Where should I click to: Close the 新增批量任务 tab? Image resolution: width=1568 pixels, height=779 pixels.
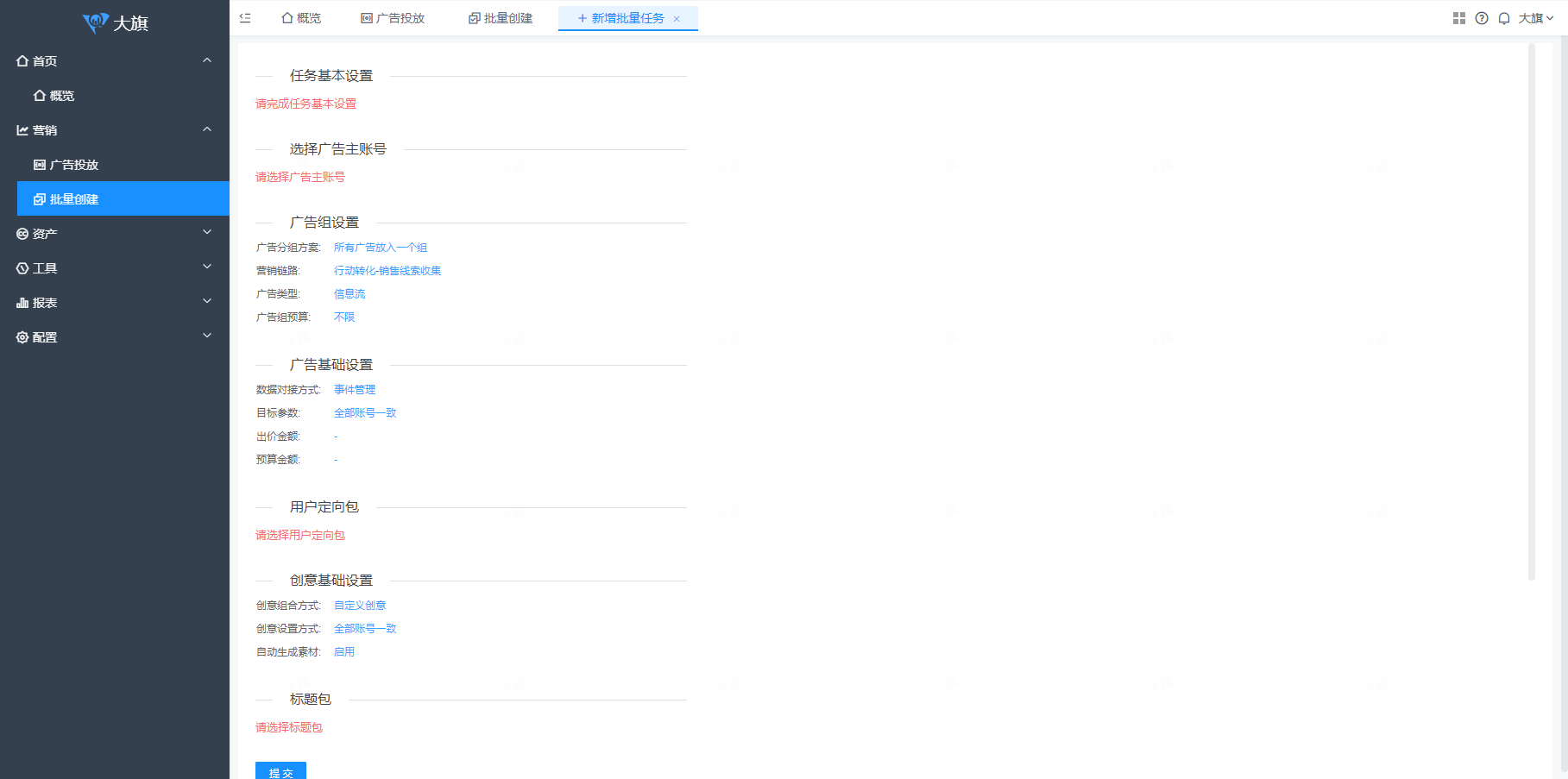[x=677, y=19]
